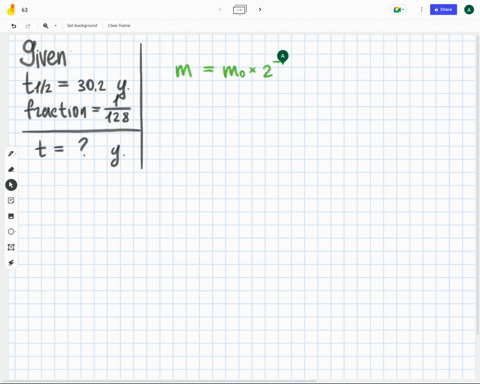Click the Jamboard logo icon
Screen dimensions: 480x384
tap(11, 10)
